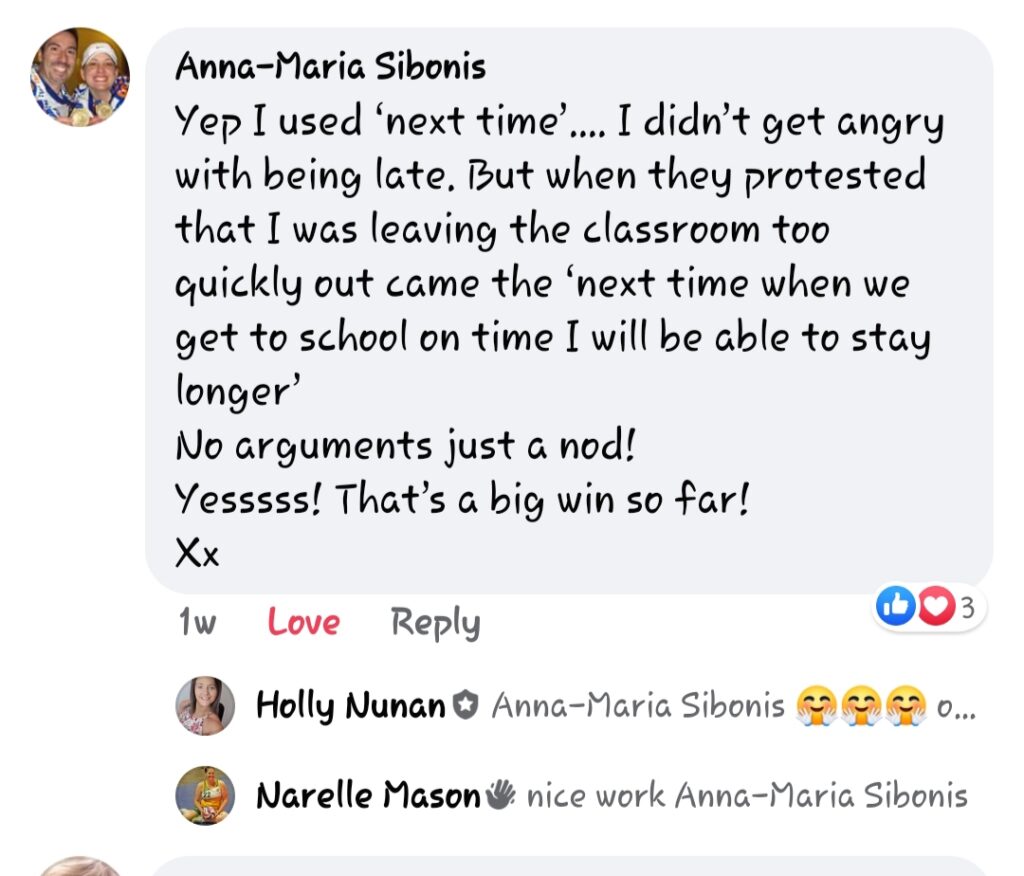Click the hugging face emojis in Holly's reply
This screenshot has height=876, width=1024.
860,706
